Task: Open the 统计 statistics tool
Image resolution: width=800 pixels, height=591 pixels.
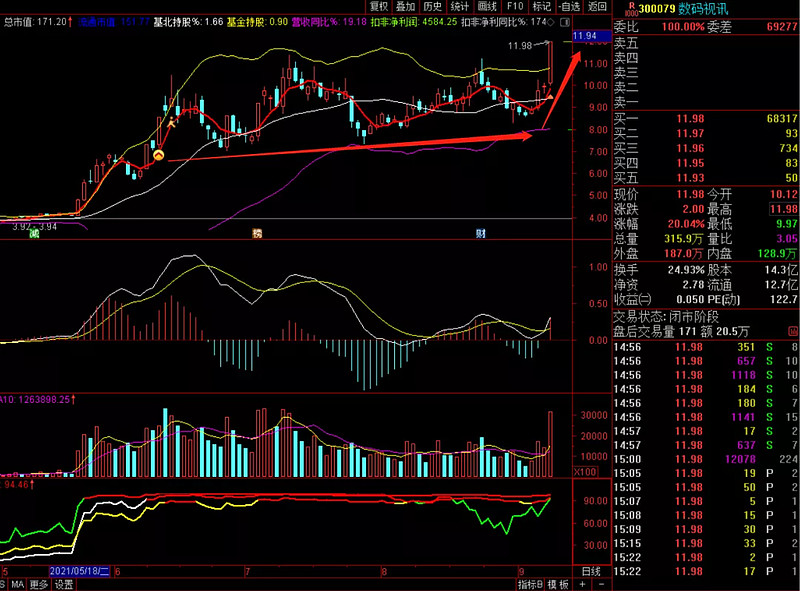Action: (x=460, y=7)
